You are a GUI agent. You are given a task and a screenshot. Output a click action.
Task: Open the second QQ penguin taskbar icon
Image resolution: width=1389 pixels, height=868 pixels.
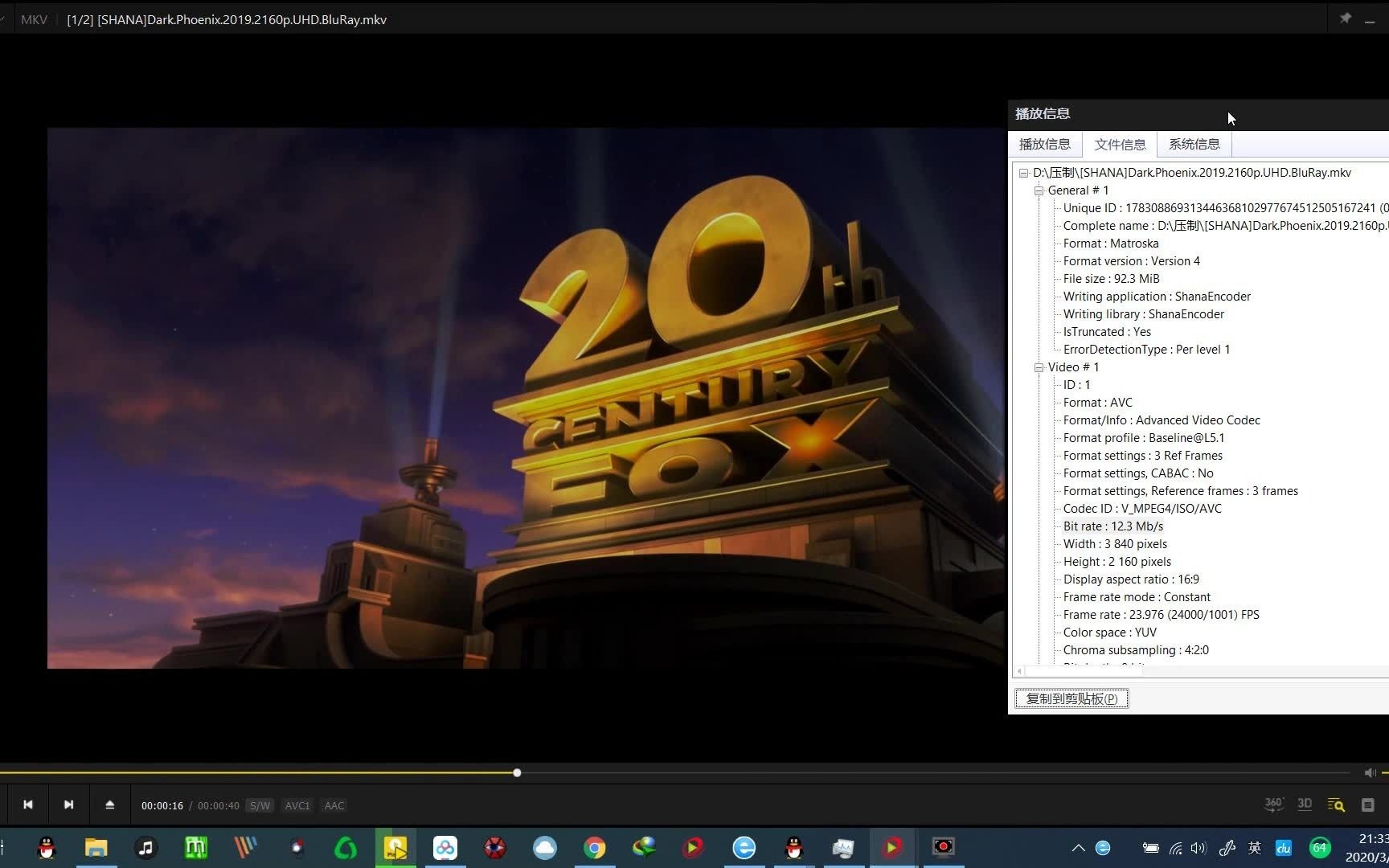click(794, 848)
